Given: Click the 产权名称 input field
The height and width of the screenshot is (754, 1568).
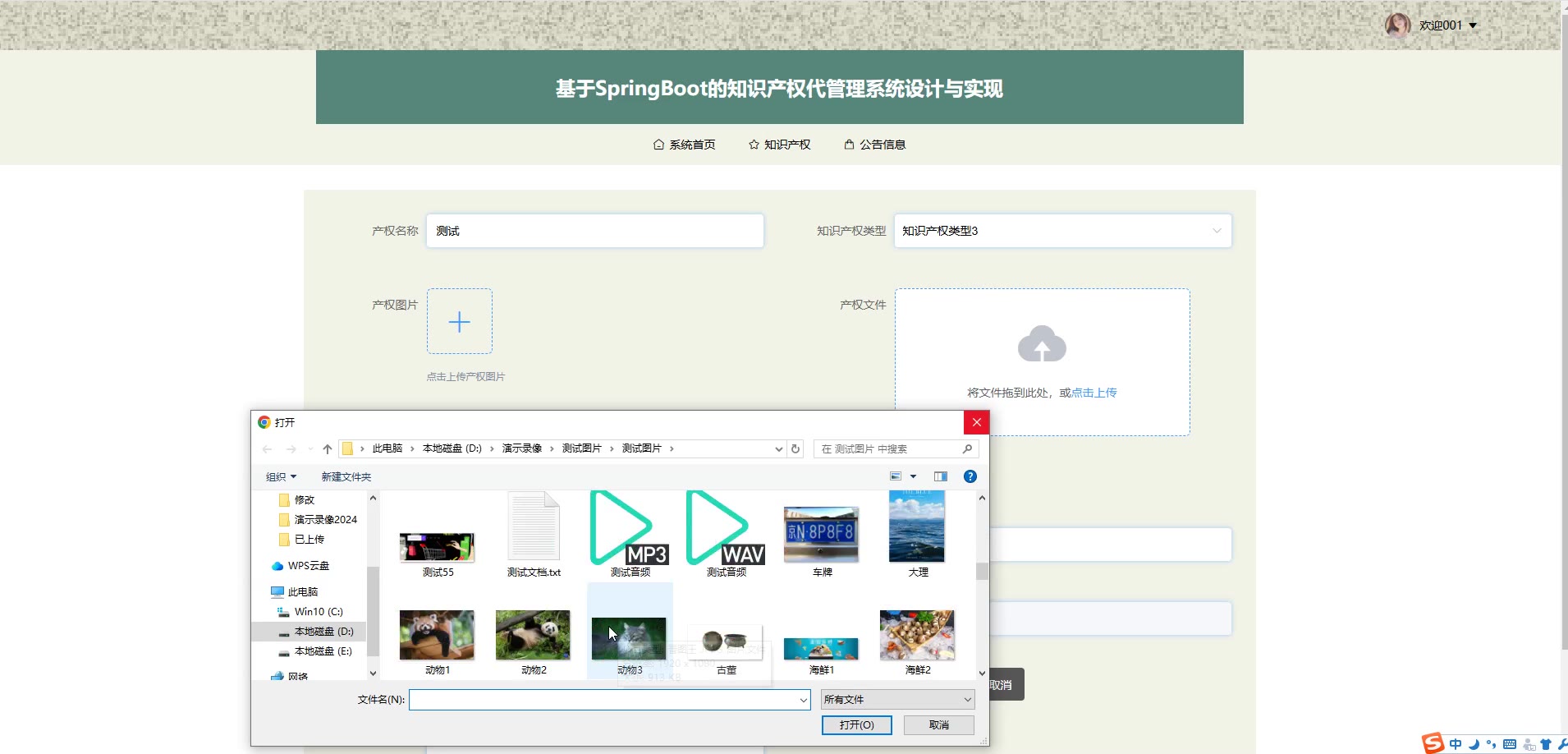Looking at the screenshot, I should pyautogui.click(x=595, y=231).
